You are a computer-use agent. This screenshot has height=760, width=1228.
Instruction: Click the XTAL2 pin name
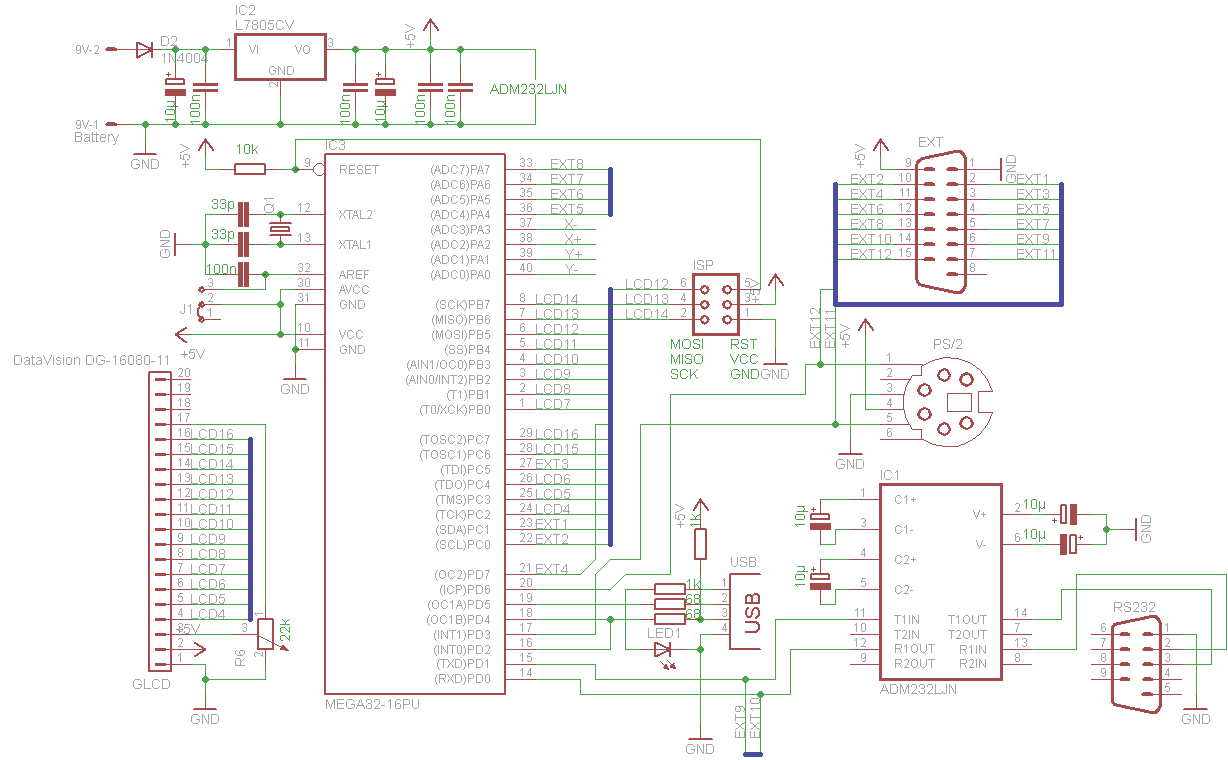point(356,214)
